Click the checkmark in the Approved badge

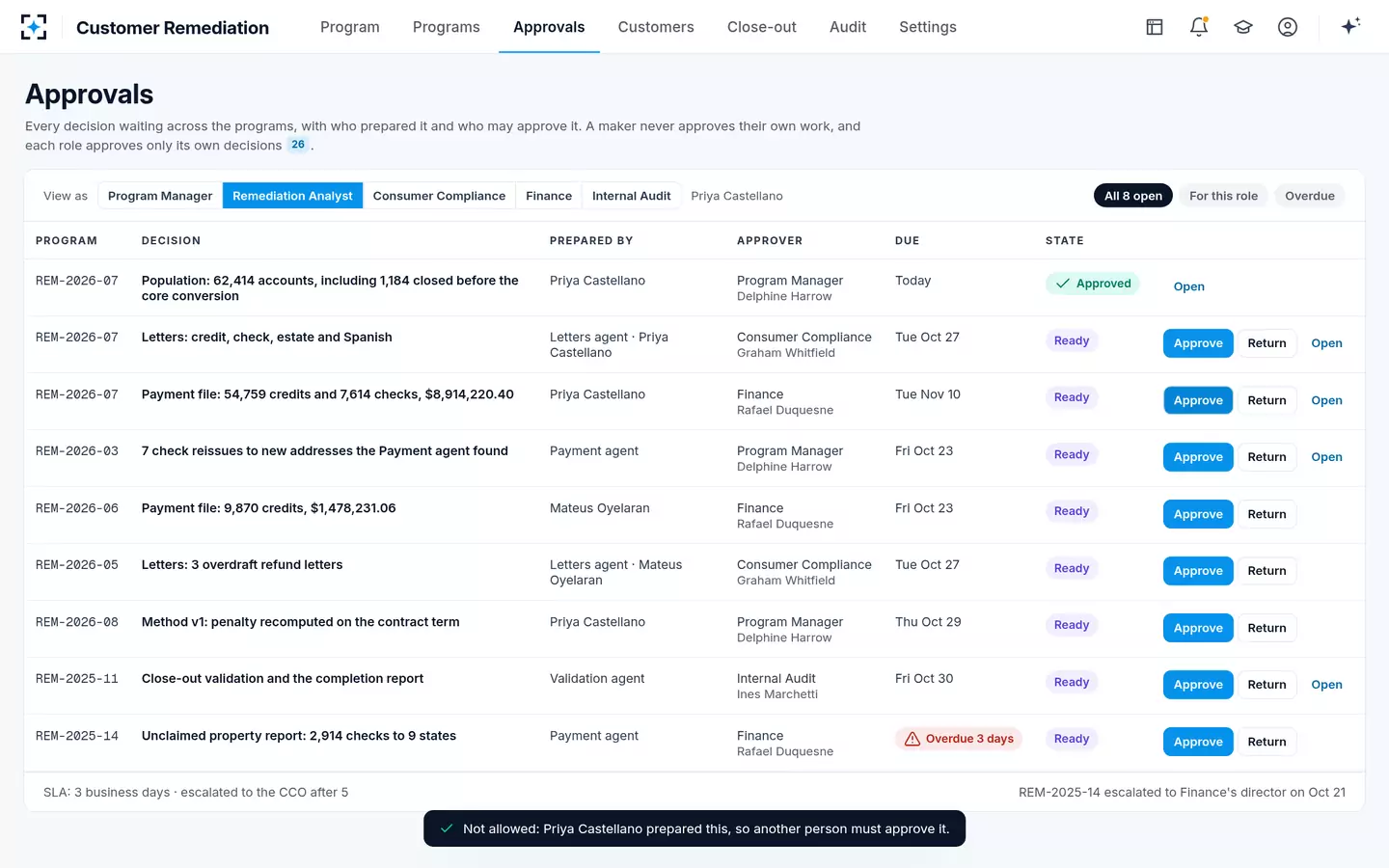click(1063, 284)
